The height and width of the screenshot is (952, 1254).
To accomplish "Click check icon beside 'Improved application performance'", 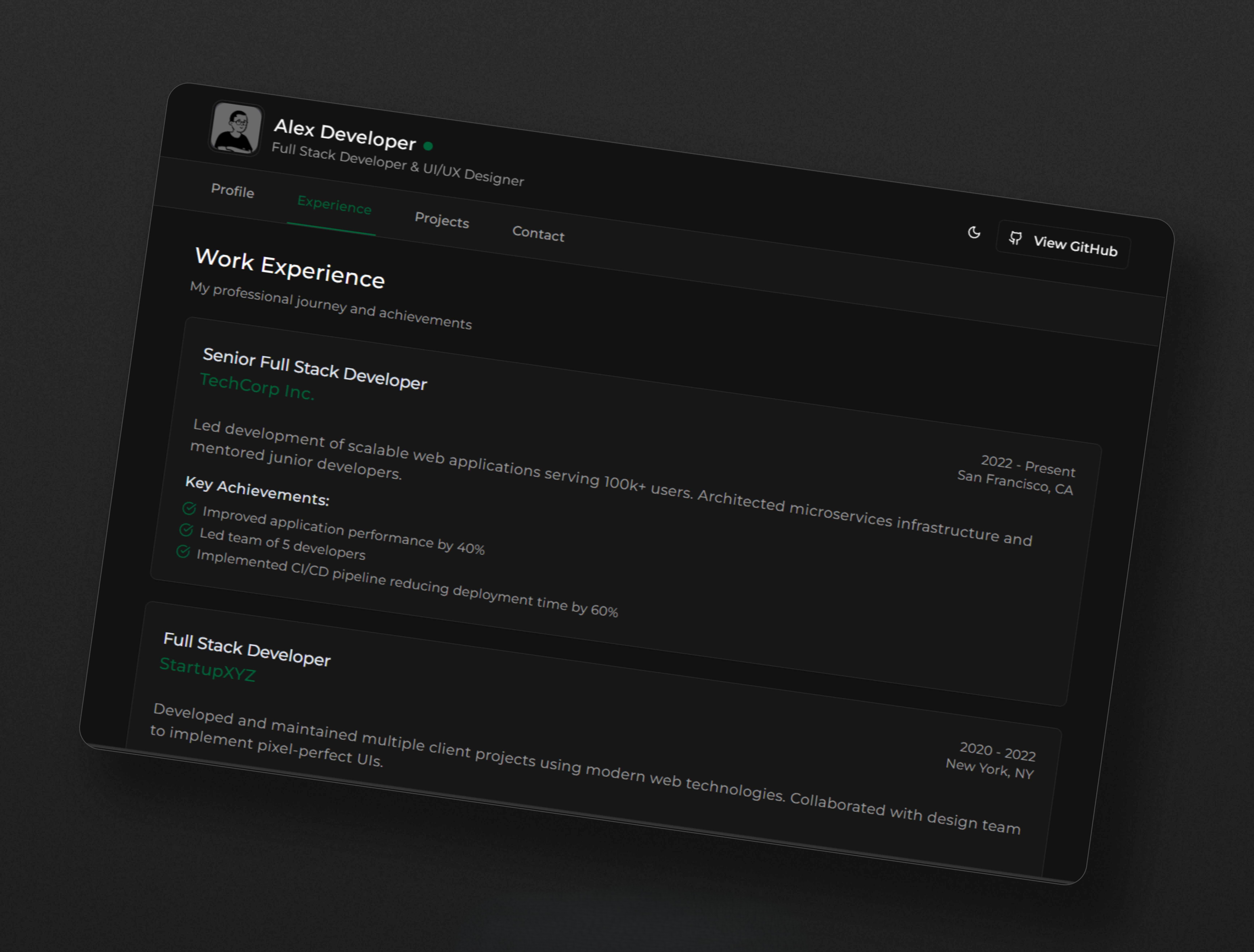I will (189, 508).
